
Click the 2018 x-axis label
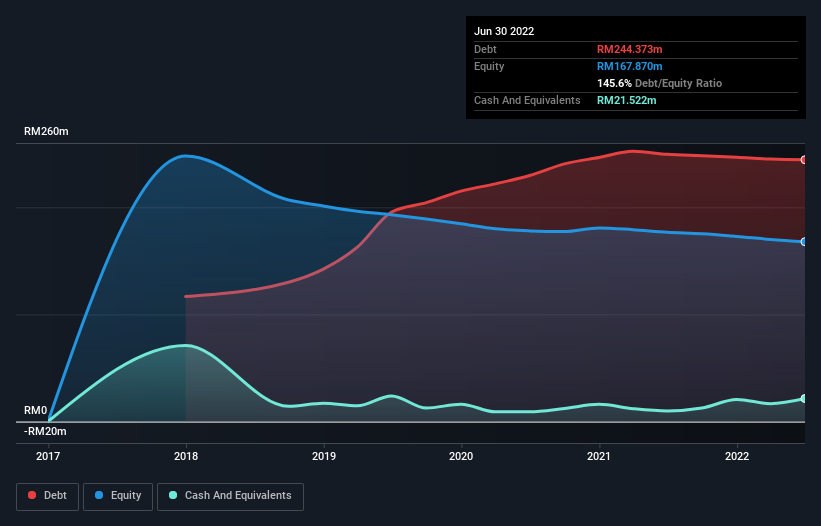pos(186,456)
